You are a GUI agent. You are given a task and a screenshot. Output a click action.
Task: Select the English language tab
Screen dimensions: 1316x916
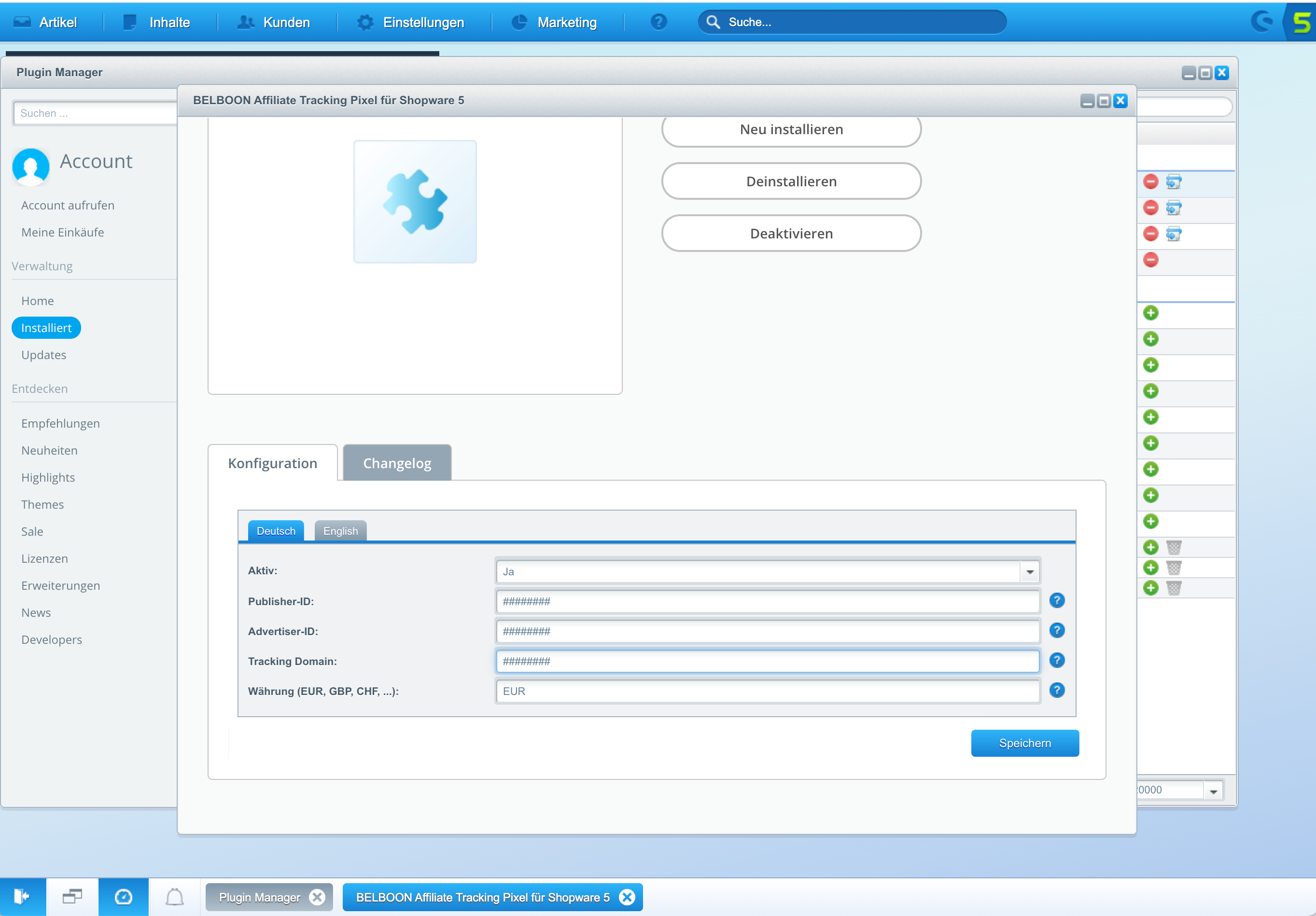pyautogui.click(x=340, y=531)
